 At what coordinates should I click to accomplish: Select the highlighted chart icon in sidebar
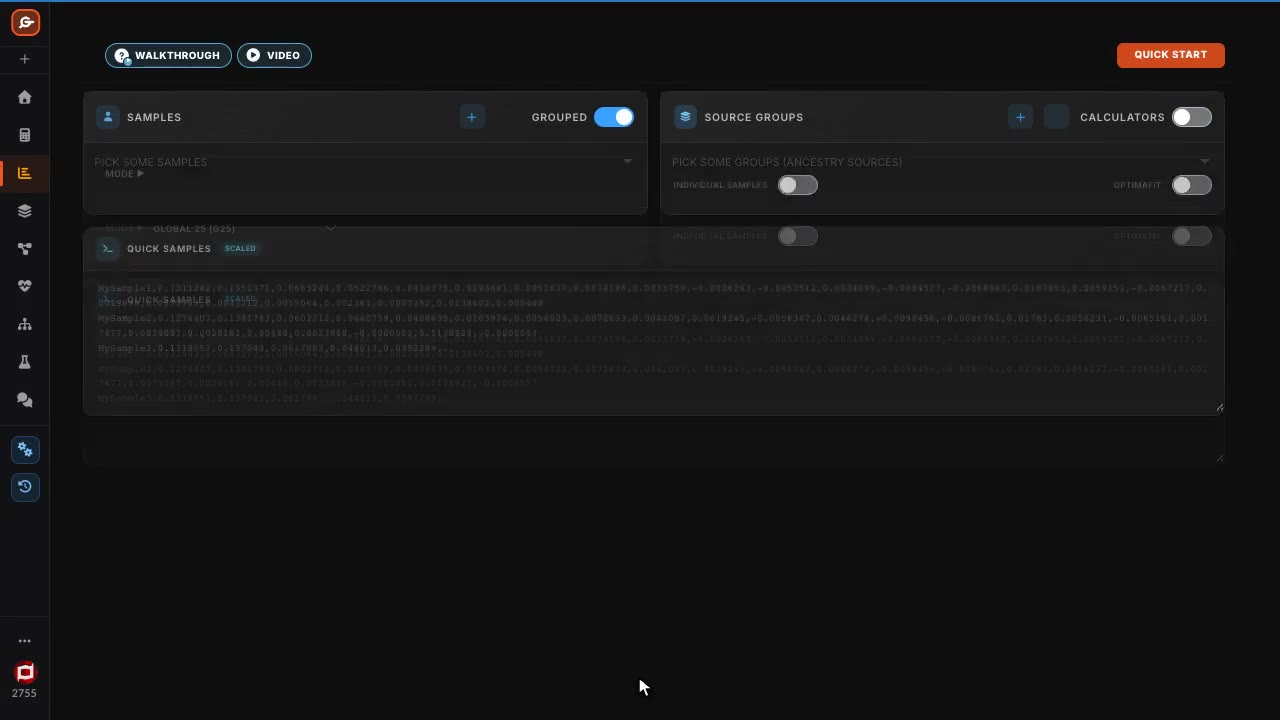pos(25,173)
